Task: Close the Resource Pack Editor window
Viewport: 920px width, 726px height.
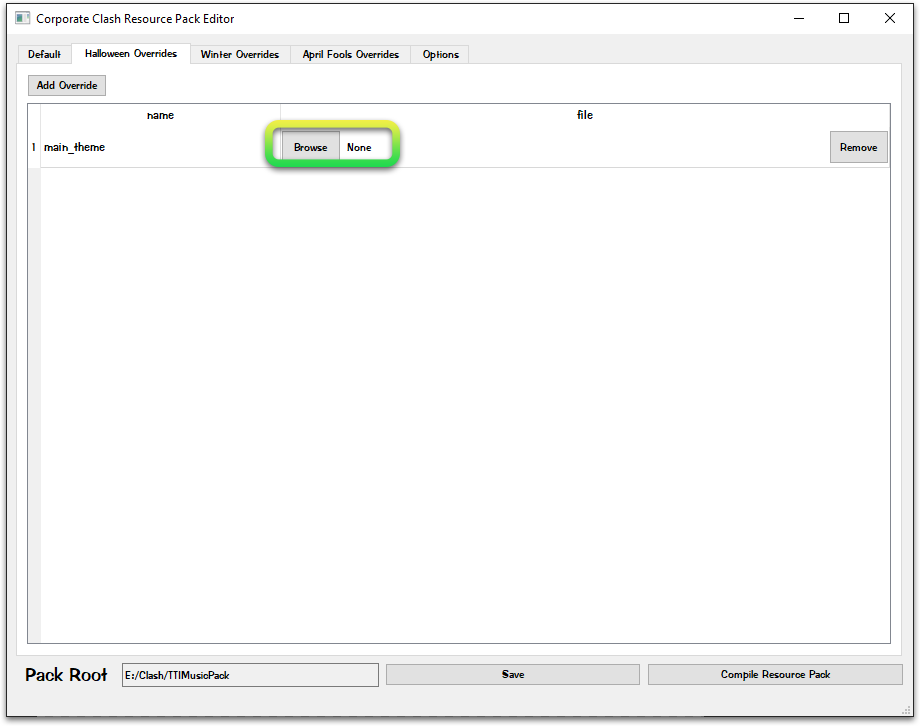Action: point(889,18)
